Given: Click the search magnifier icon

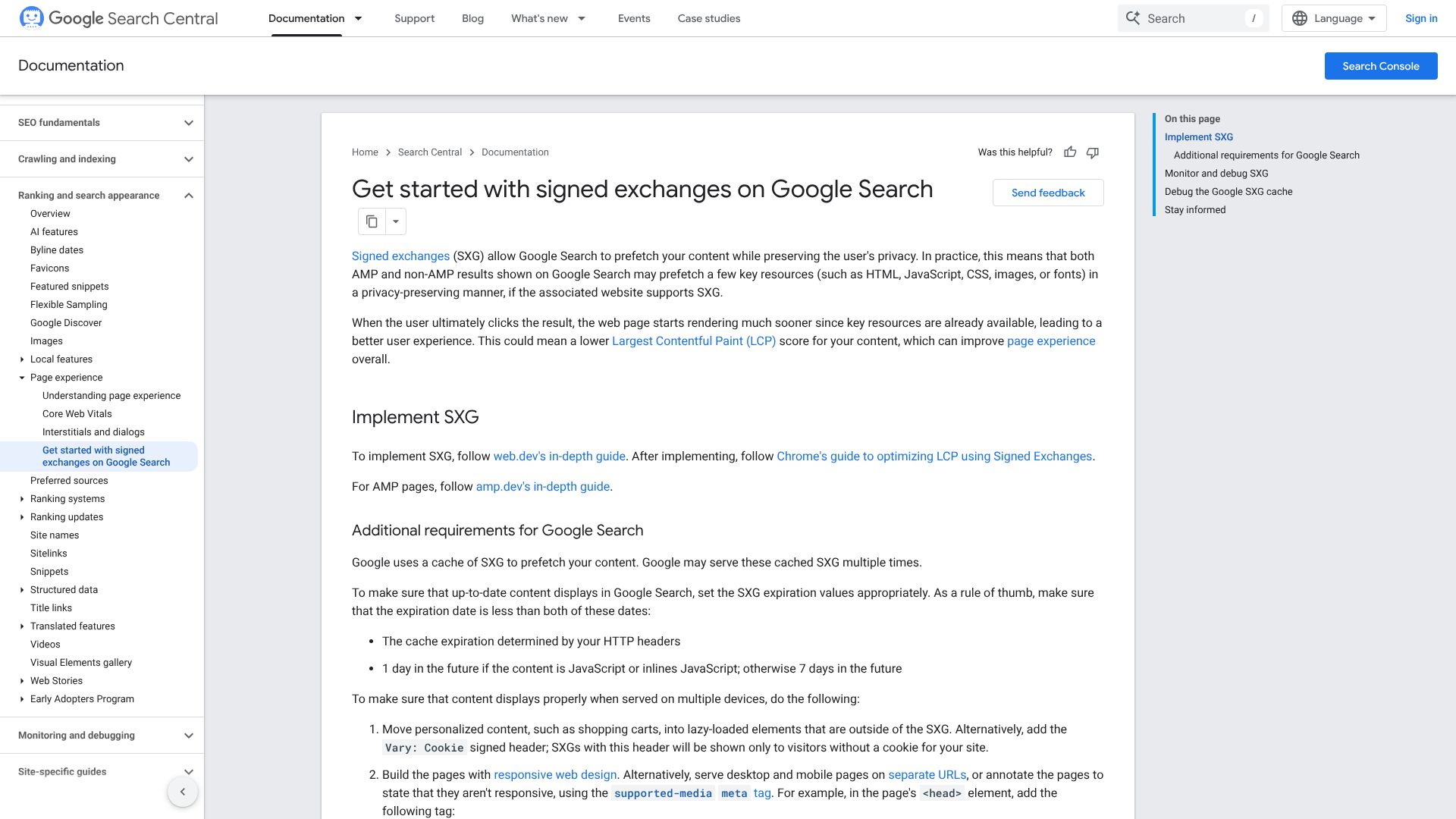Looking at the screenshot, I should [1133, 18].
